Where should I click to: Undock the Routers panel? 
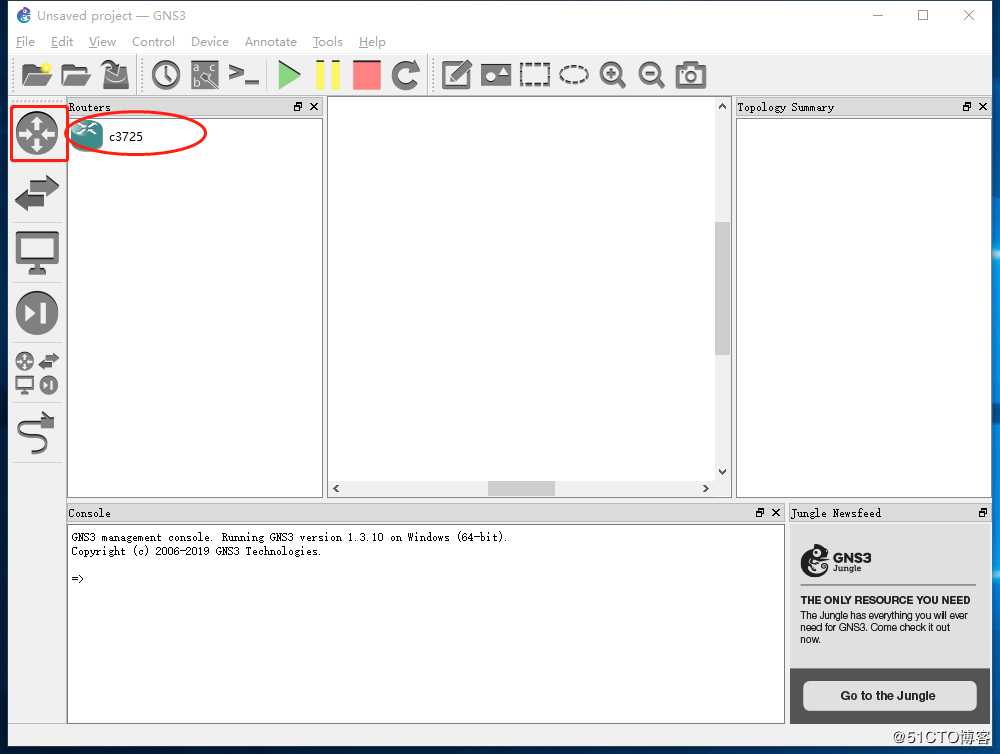tap(298, 107)
